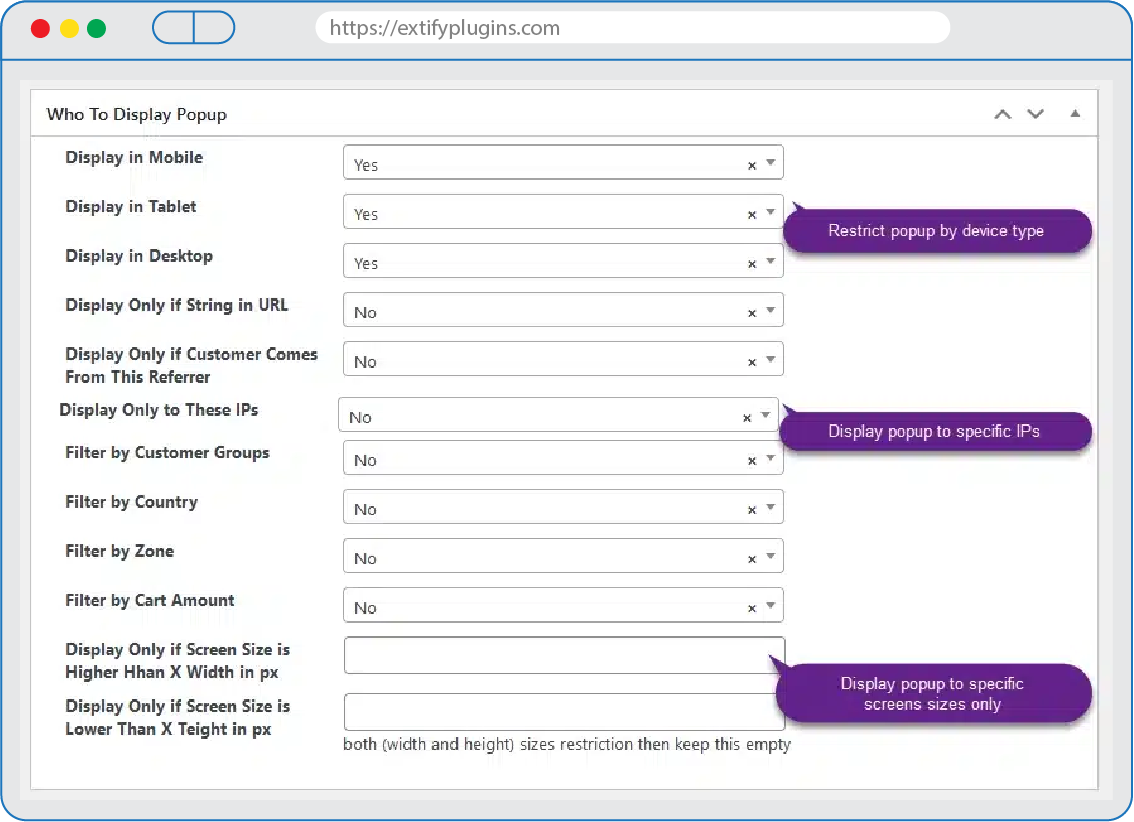Viewport: 1134px width, 822px height.
Task: Expand the Display Only to These IPs dropdown
Action: click(765, 416)
